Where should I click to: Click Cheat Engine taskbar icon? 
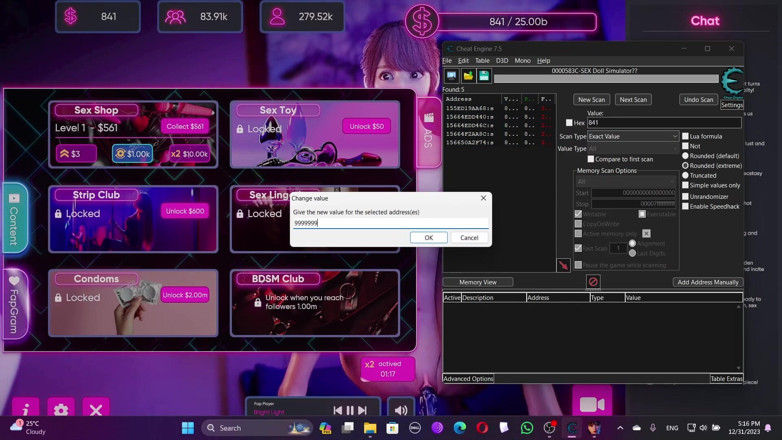tap(572, 428)
